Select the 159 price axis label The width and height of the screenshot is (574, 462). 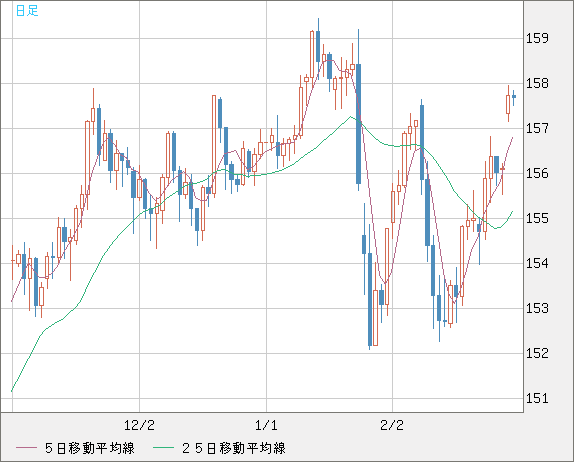click(537, 38)
